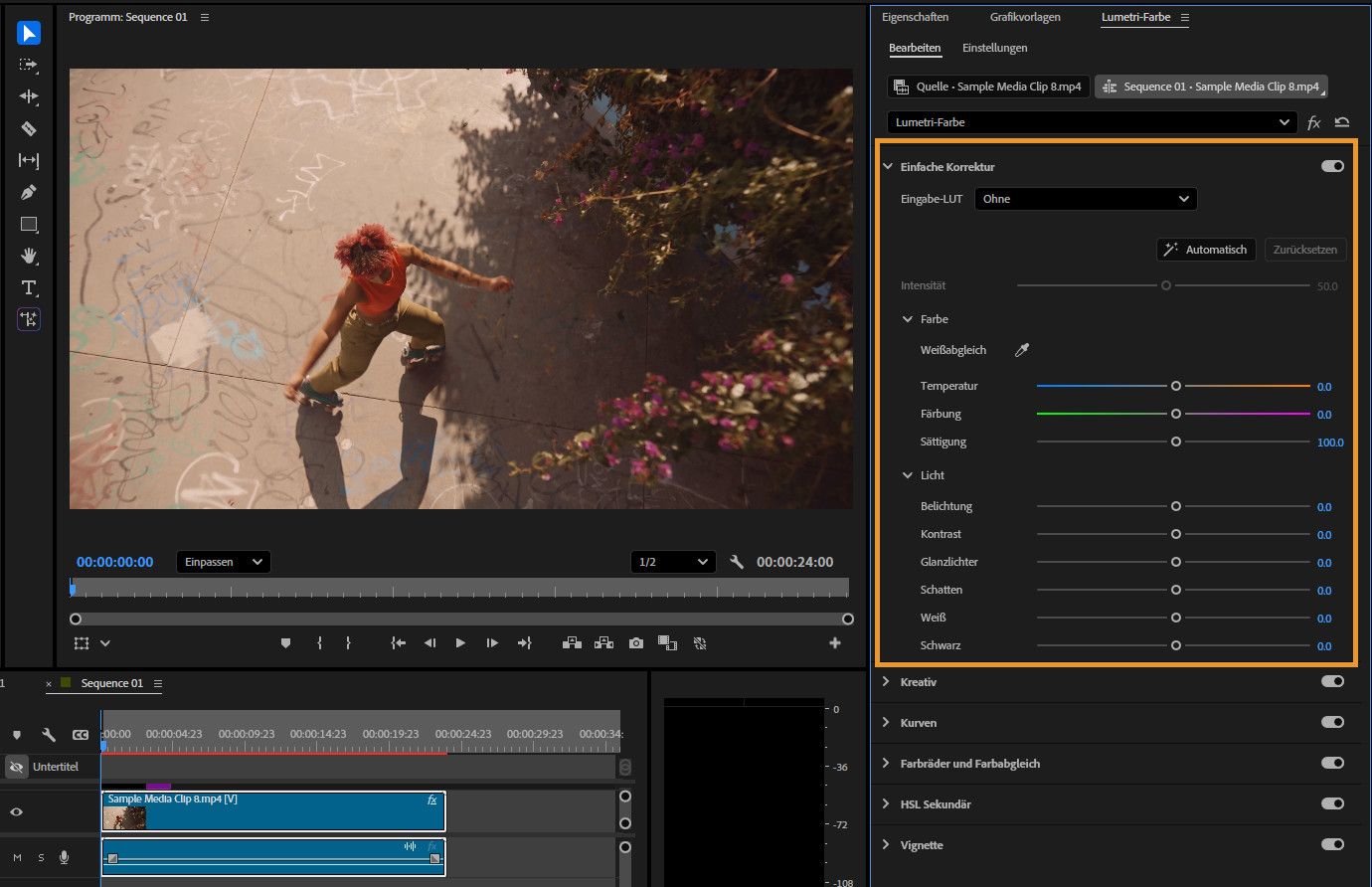Image resolution: width=1372 pixels, height=887 pixels.
Task: Disable the Vignette section switch
Action: (1332, 844)
